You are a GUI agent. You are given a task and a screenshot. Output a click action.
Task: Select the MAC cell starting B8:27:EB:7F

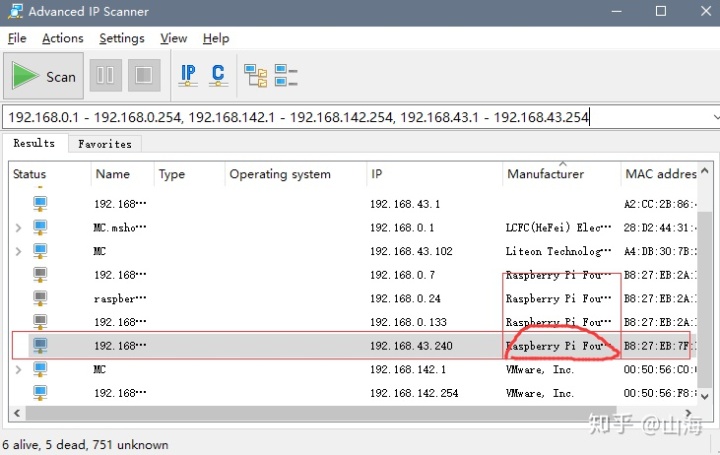coord(659,346)
